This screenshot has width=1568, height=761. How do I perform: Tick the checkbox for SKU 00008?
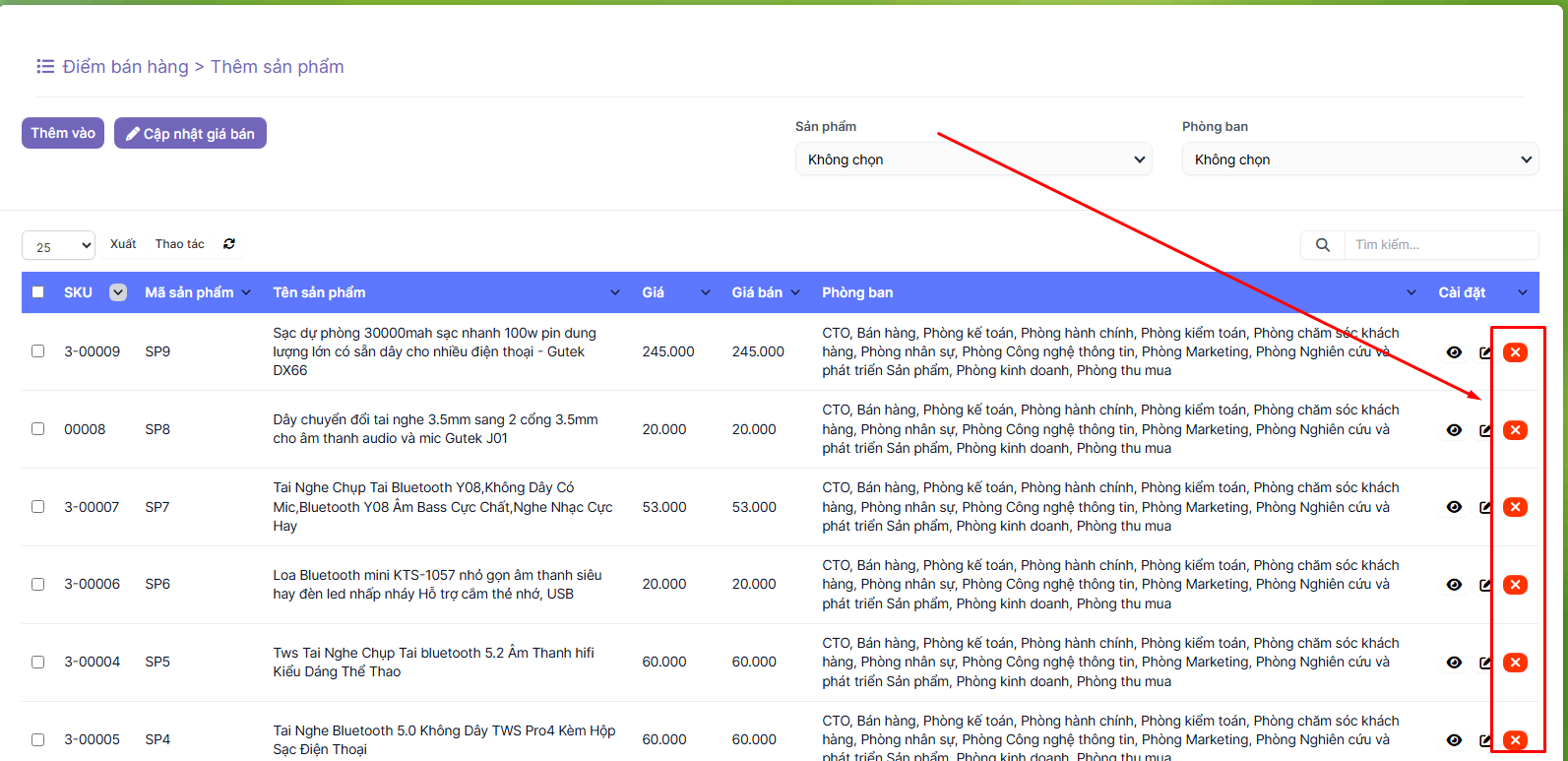point(38,429)
